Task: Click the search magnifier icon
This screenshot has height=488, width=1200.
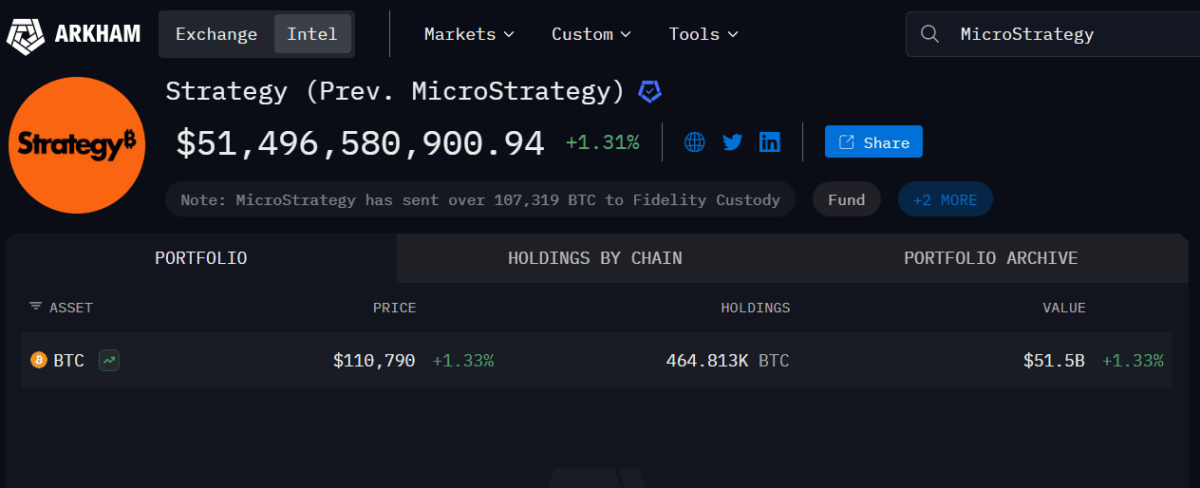Action: click(929, 34)
